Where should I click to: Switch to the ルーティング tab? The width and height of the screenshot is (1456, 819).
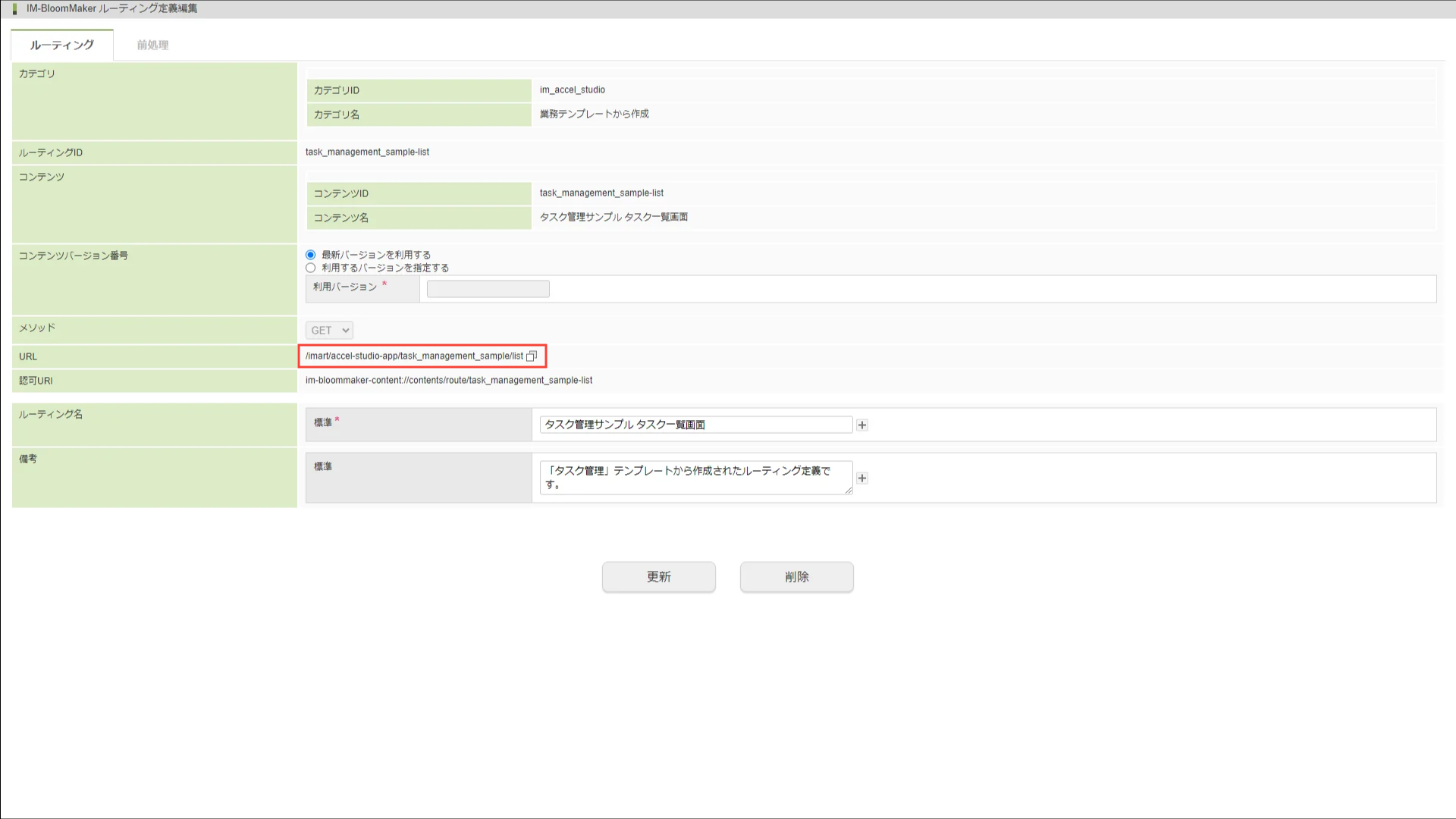62,45
